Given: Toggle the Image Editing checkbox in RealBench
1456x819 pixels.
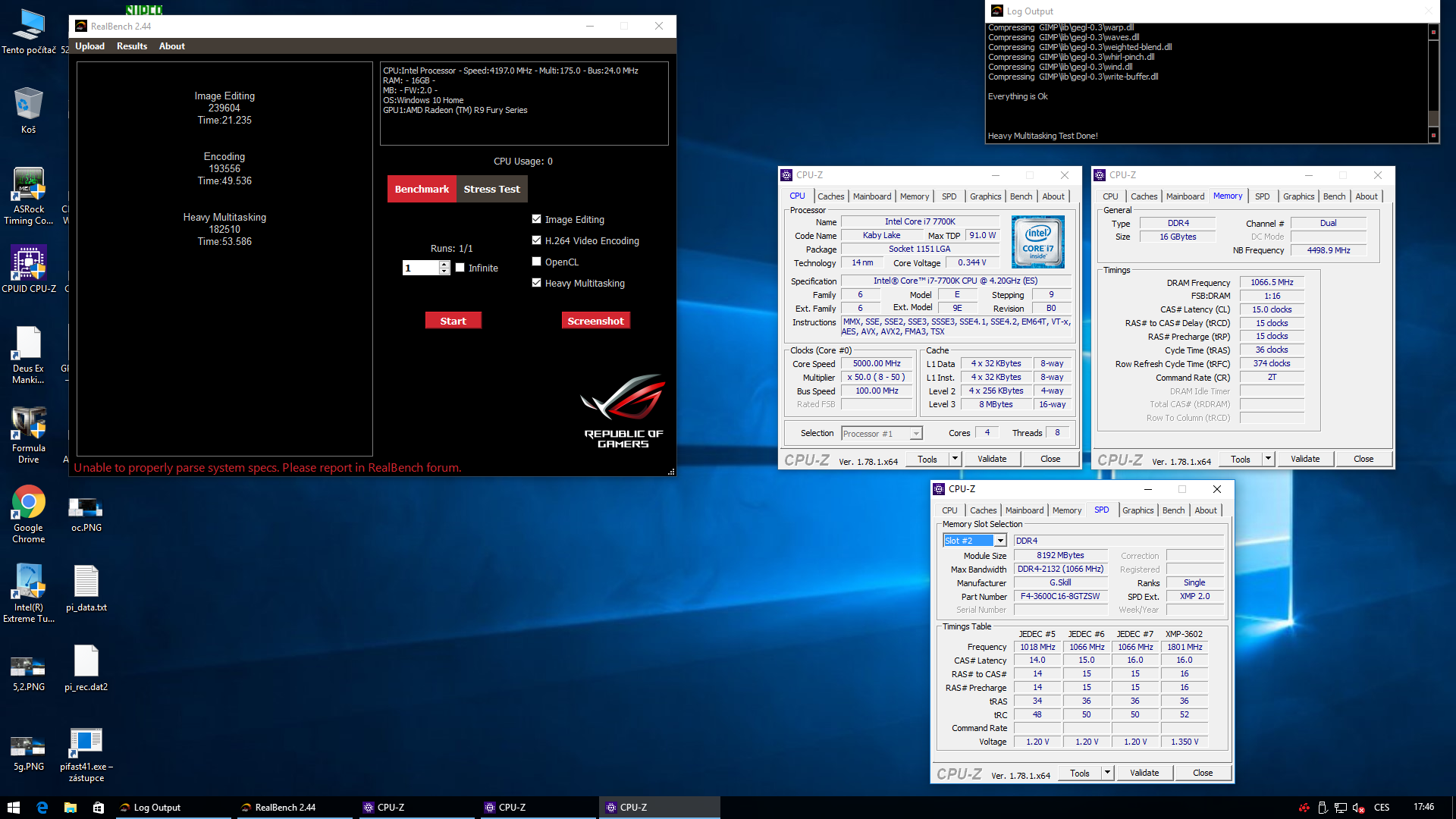Looking at the screenshot, I should [x=536, y=219].
